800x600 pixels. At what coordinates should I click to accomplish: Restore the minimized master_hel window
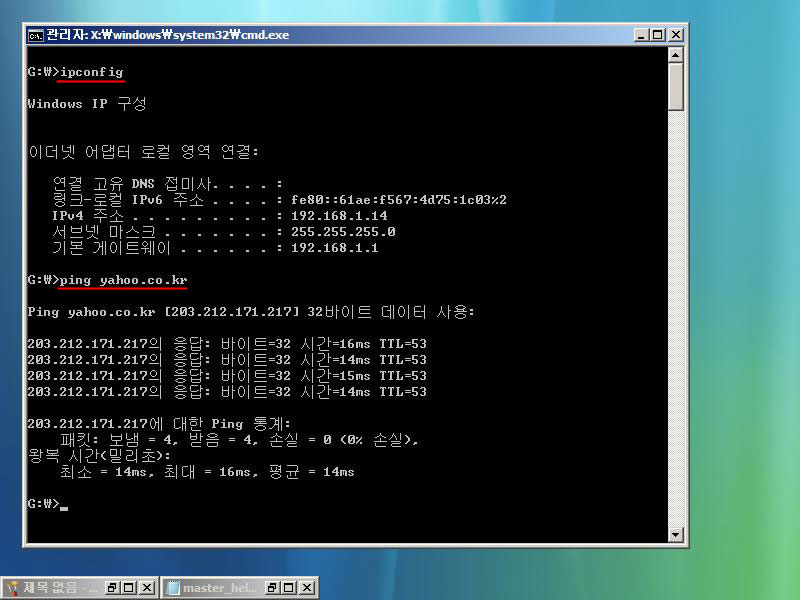272,588
